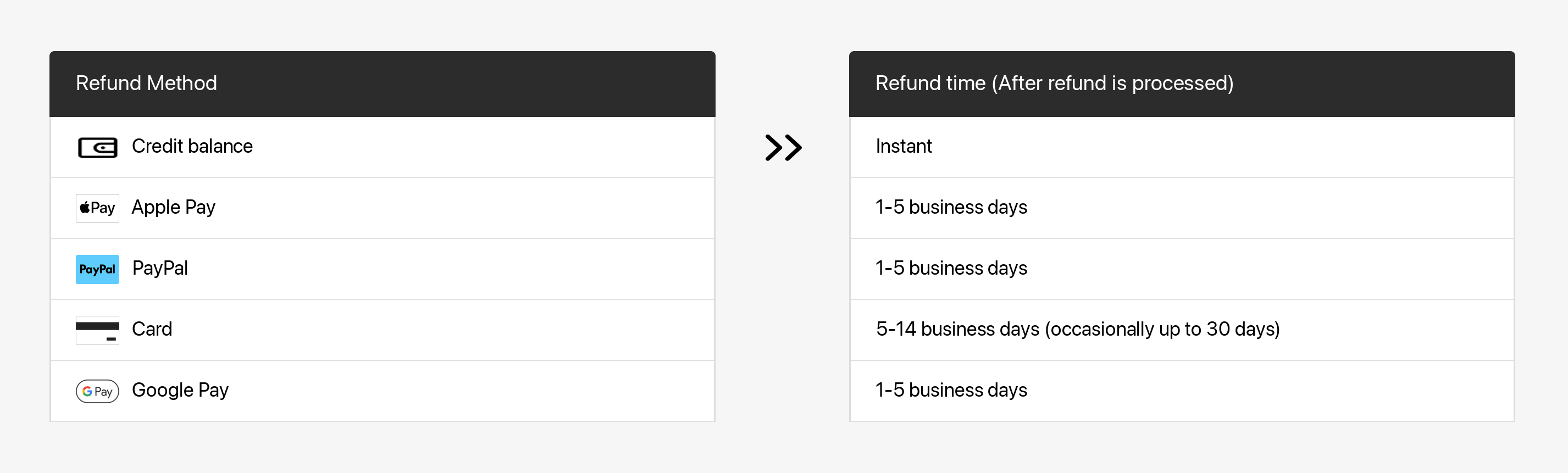Click the Credit balance wallet icon
The image size is (1568, 473).
click(x=97, y=147)
